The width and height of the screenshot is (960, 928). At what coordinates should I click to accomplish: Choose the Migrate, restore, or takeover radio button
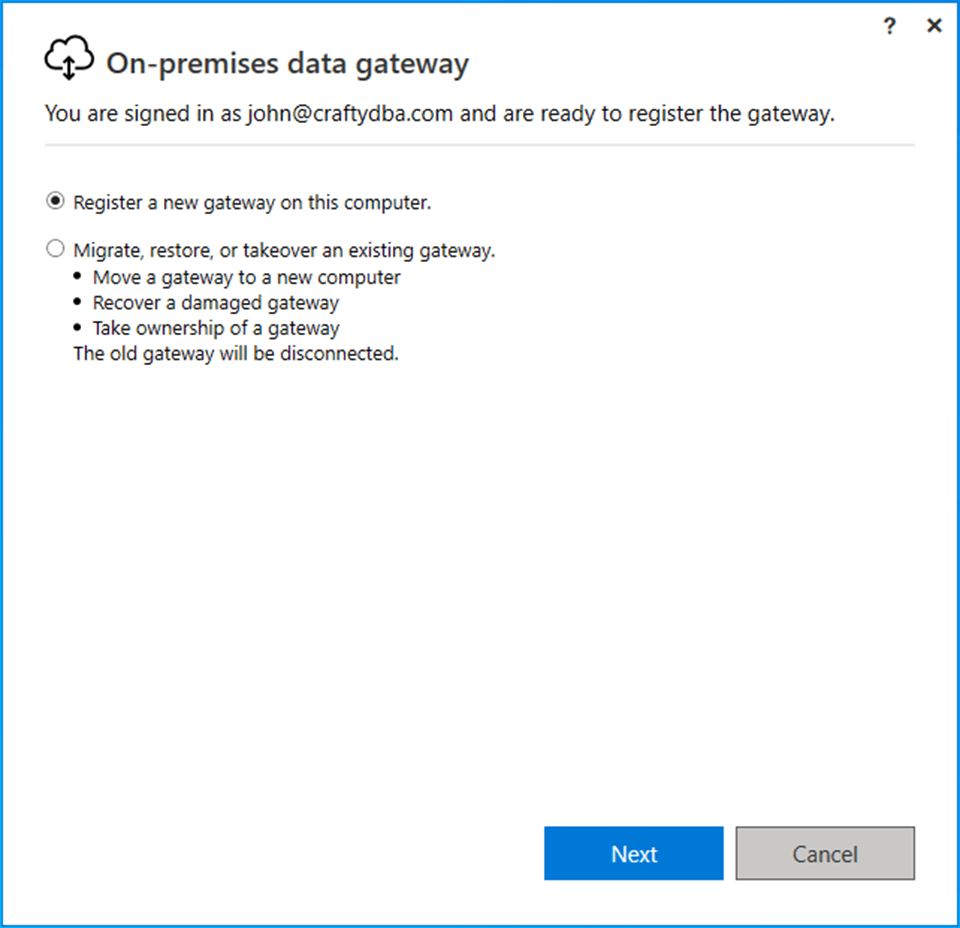coord(55,249)
